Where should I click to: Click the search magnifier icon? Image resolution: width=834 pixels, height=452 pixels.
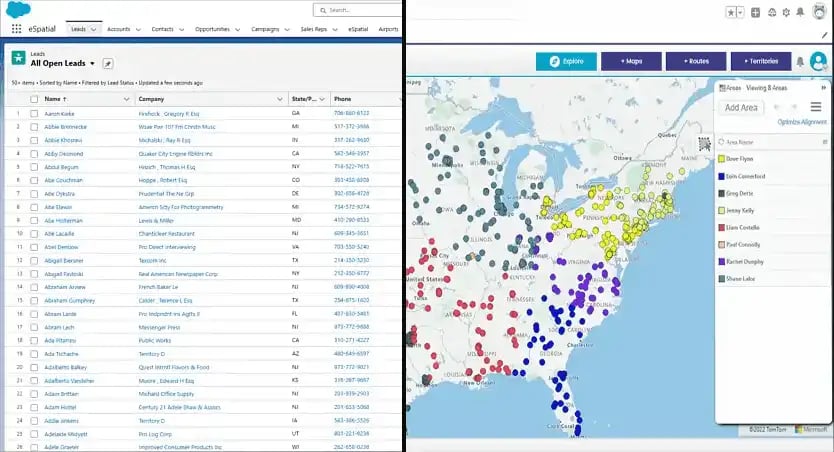(x=323, y=10)
